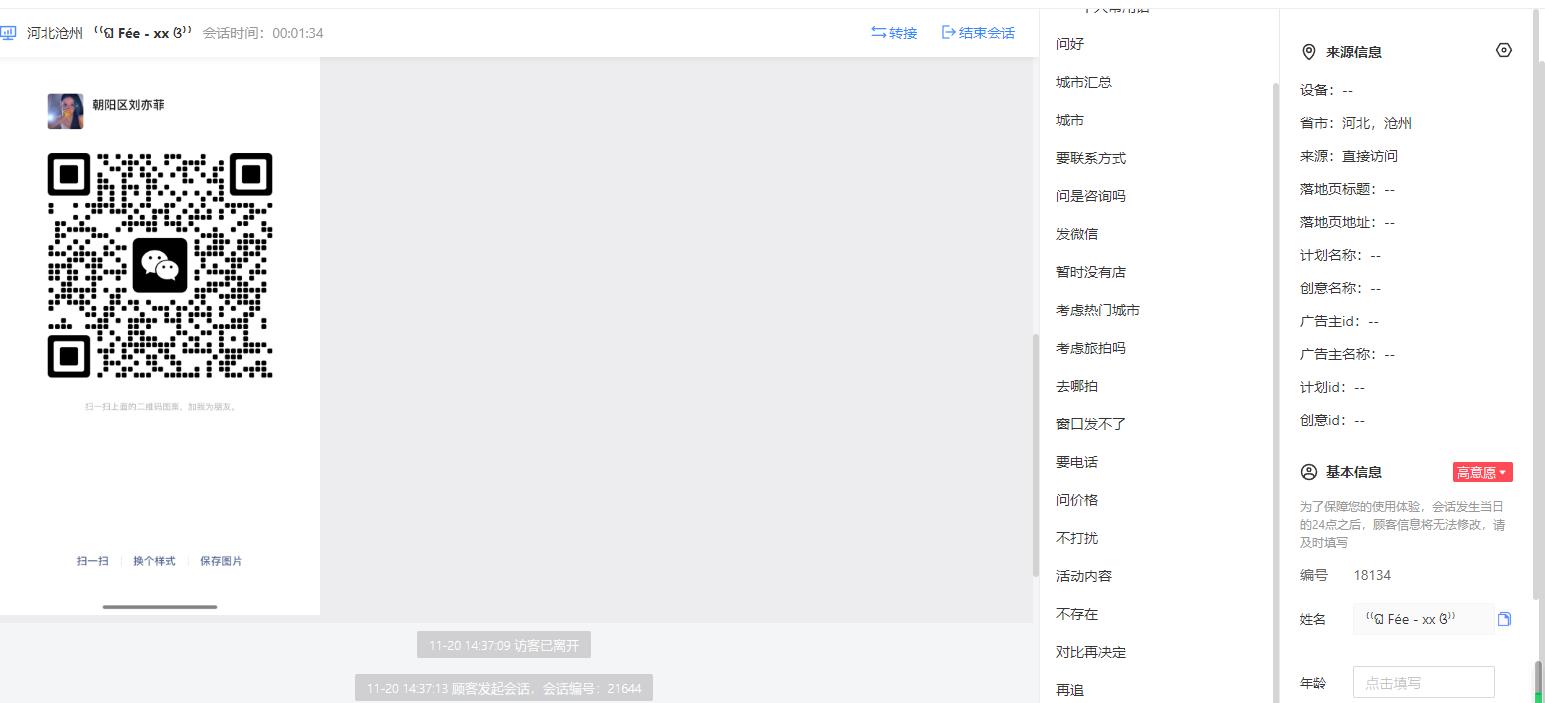The image size is (1545, 703).
Task: Select the 考虑旅拍吗 quick reply
Action: click(1091, 348)
